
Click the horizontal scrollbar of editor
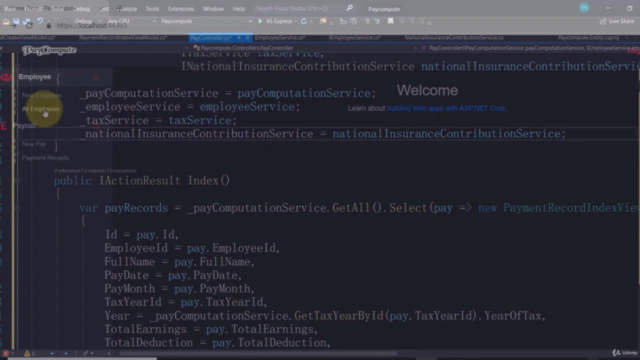(x=257, y=353)
